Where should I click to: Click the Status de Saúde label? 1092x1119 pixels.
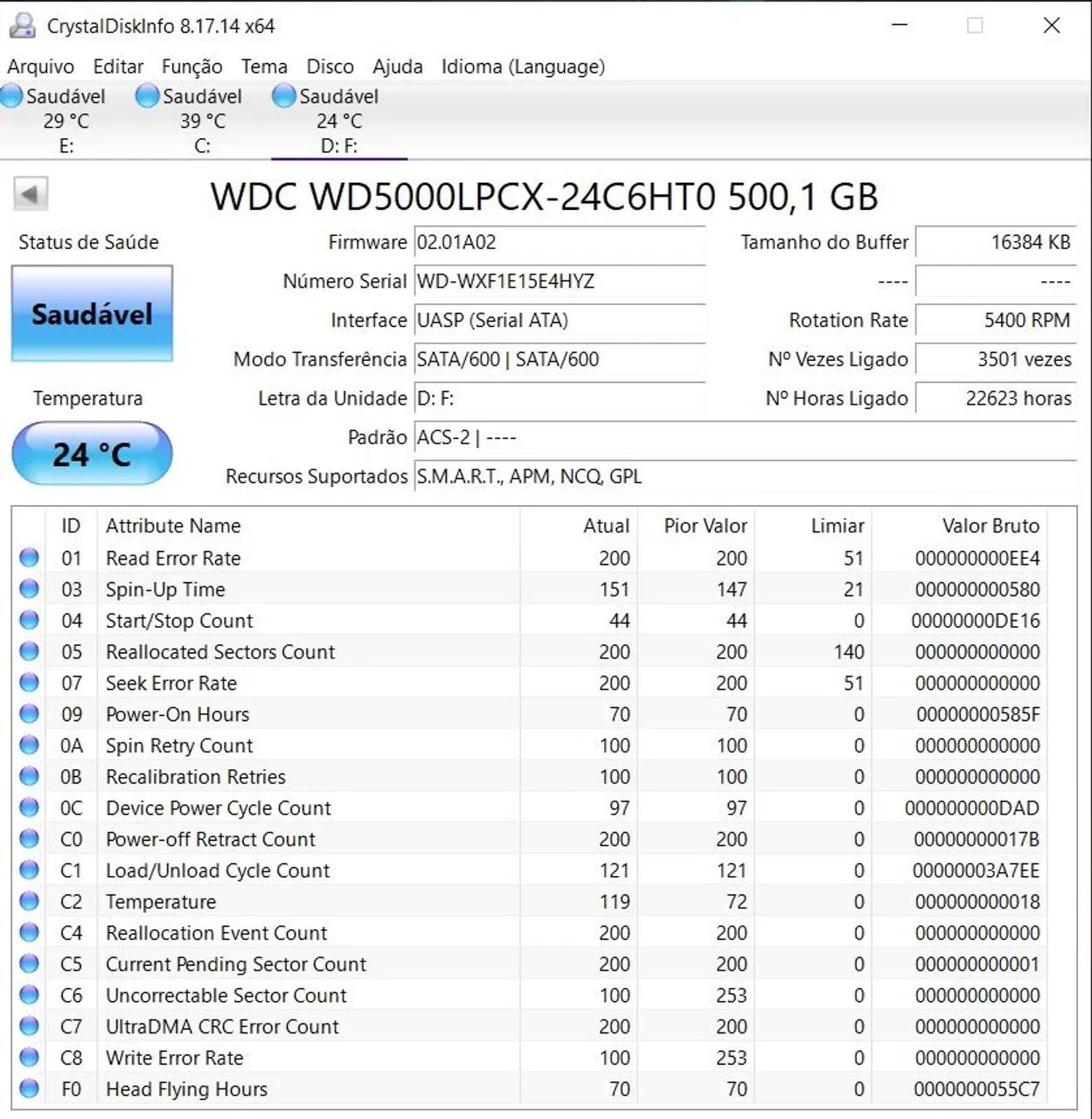tap(88, 242)
